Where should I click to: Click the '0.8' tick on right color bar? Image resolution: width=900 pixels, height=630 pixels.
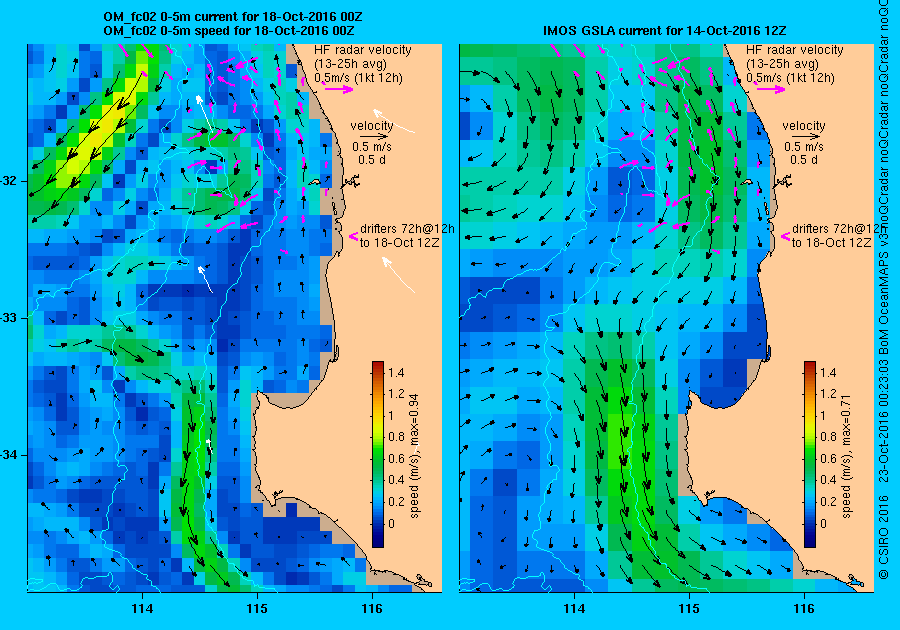click(827, 437)
